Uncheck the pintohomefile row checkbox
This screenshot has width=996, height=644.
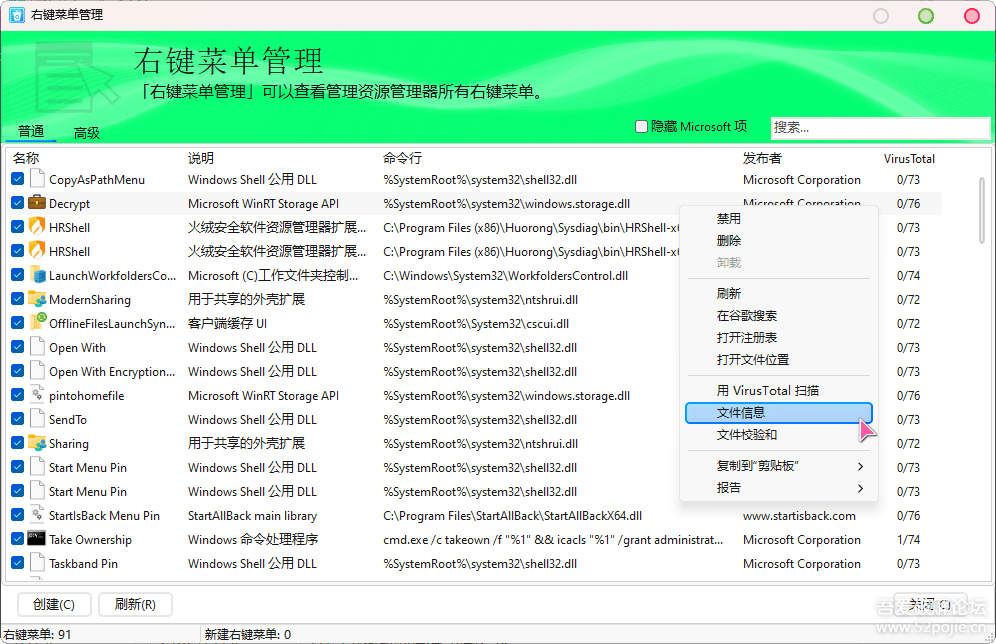[18, 395]
